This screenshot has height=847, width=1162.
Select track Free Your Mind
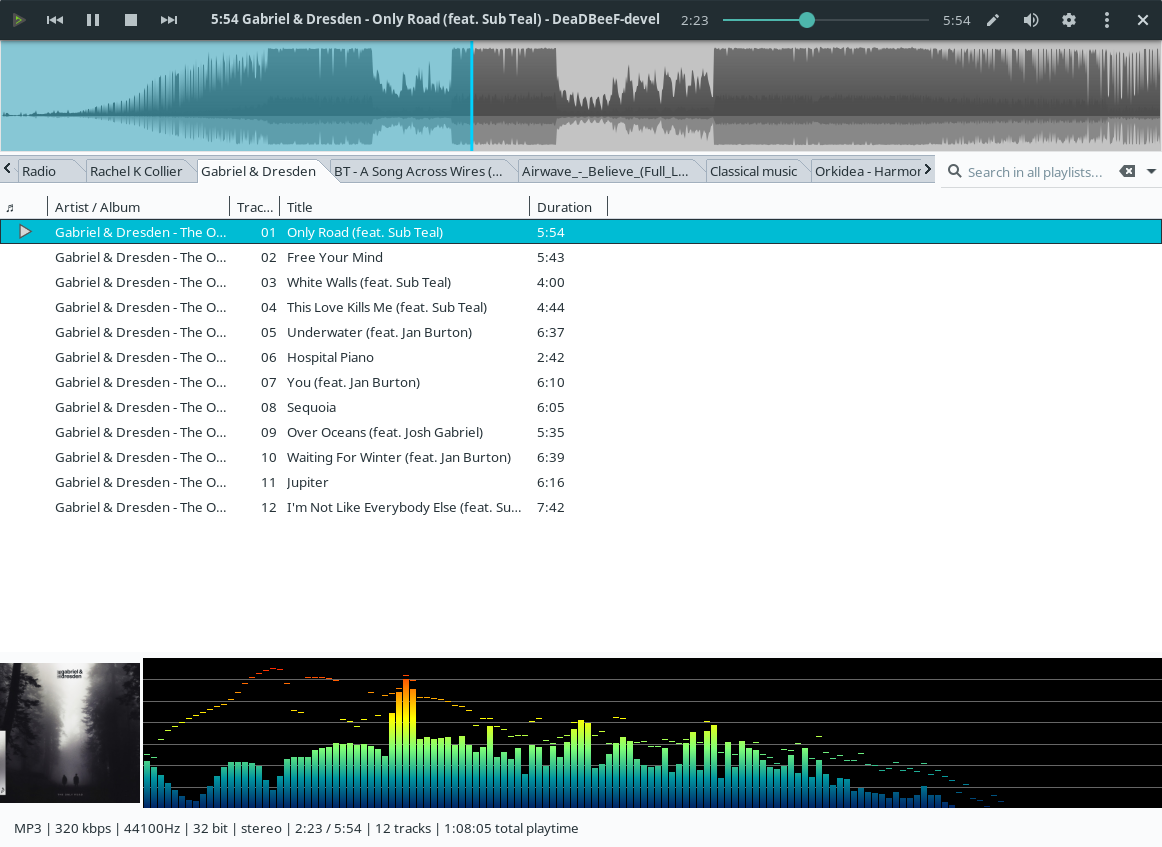click(x=581, y=257)
